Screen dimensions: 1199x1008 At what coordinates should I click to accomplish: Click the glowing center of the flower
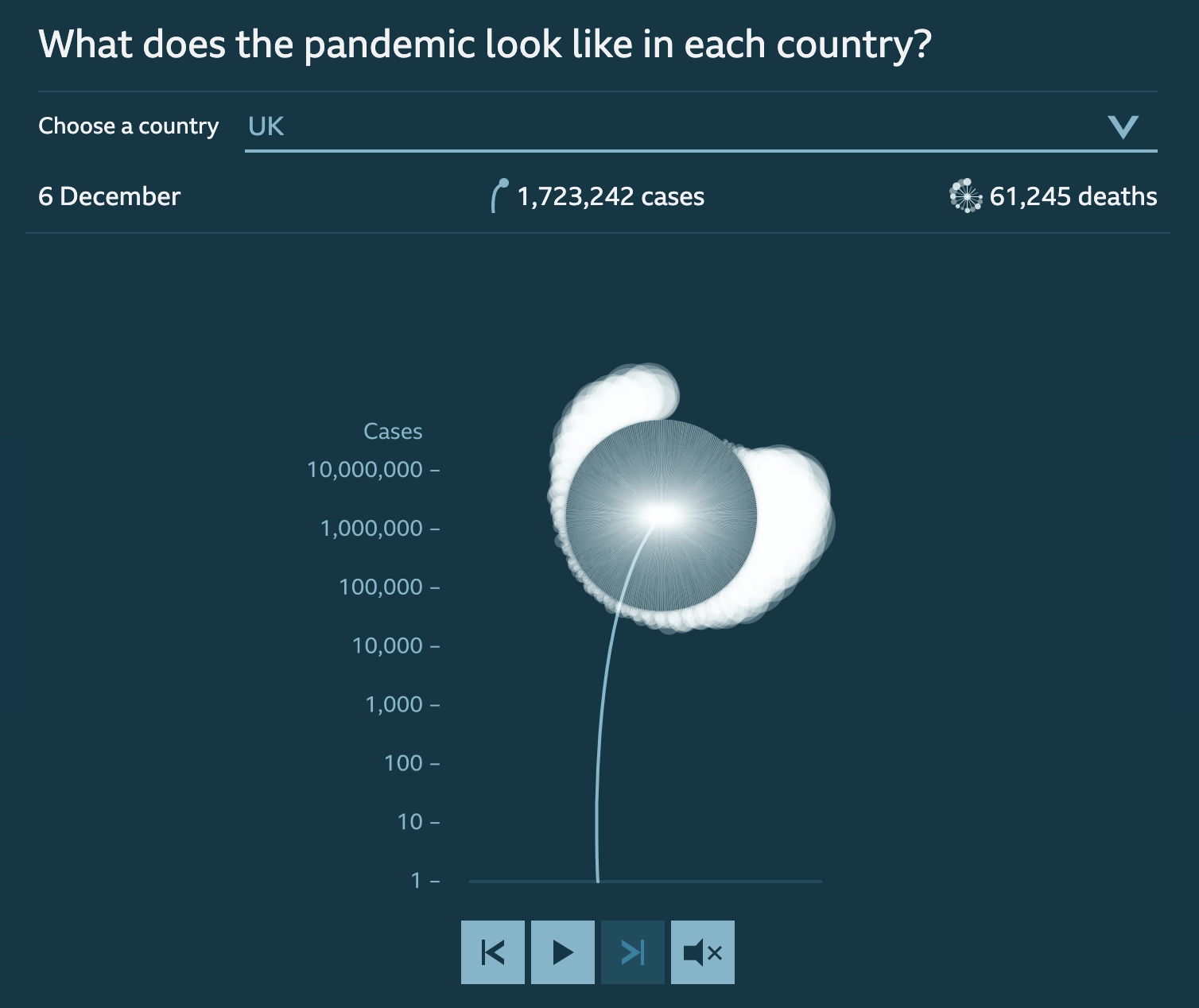(662, 515)
